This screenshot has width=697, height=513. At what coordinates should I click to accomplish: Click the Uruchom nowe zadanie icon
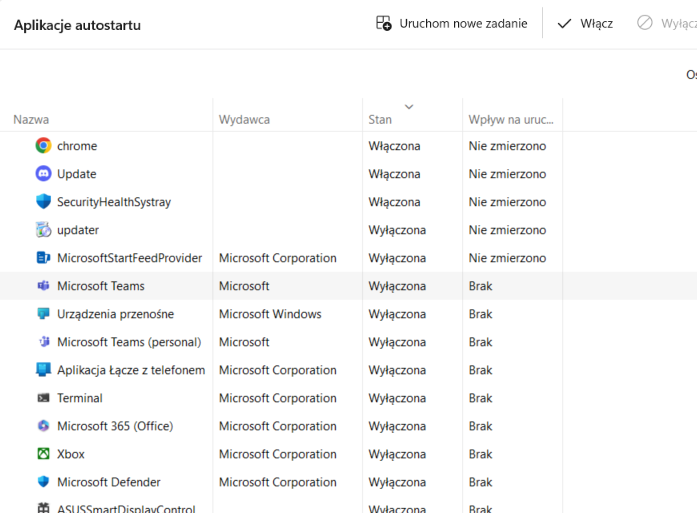pos(384,23)
